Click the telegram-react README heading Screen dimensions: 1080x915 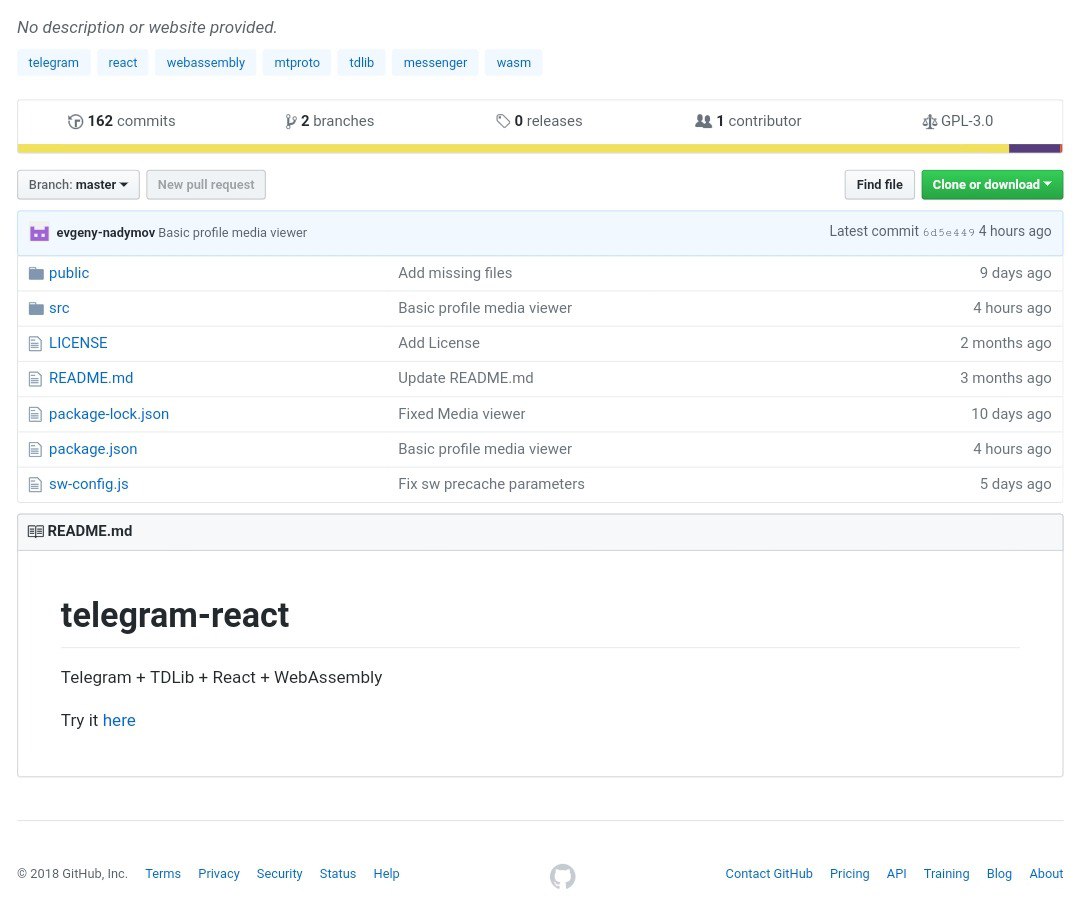click(175, 615)
